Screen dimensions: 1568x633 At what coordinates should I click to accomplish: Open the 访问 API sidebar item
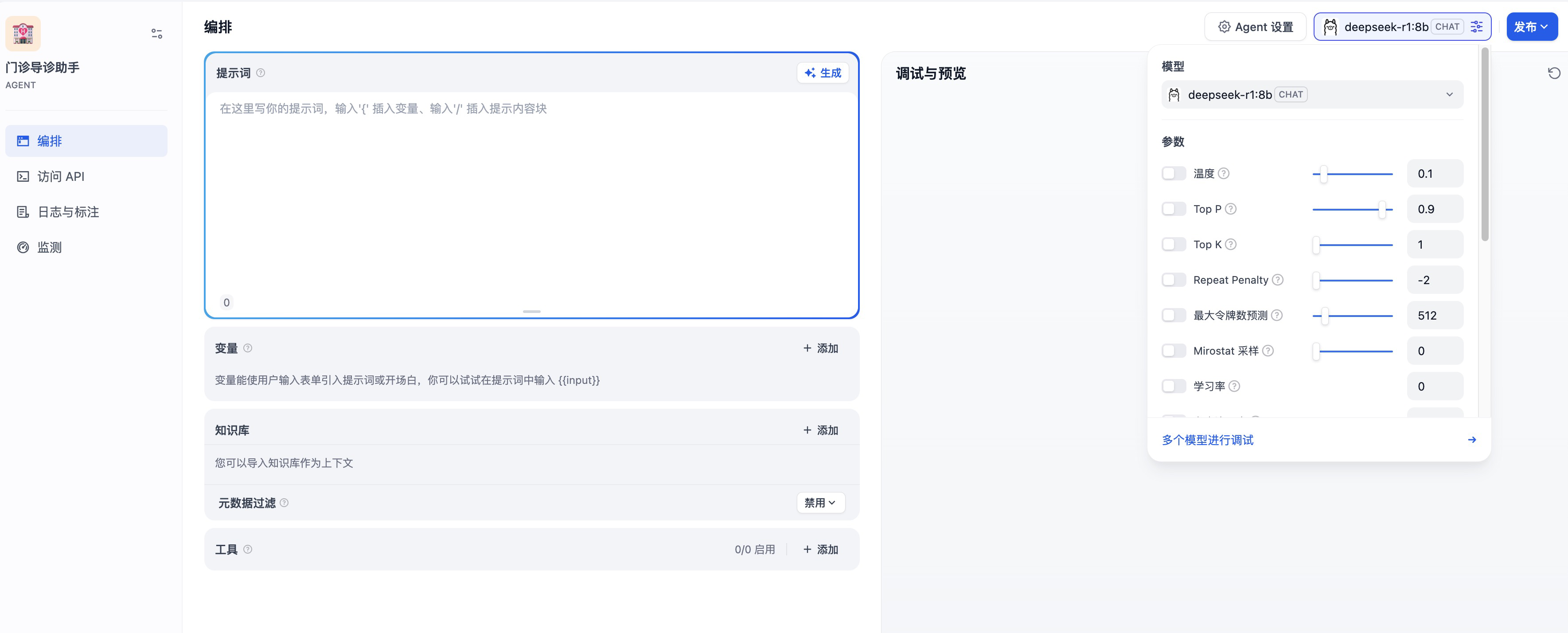point(61,176)
